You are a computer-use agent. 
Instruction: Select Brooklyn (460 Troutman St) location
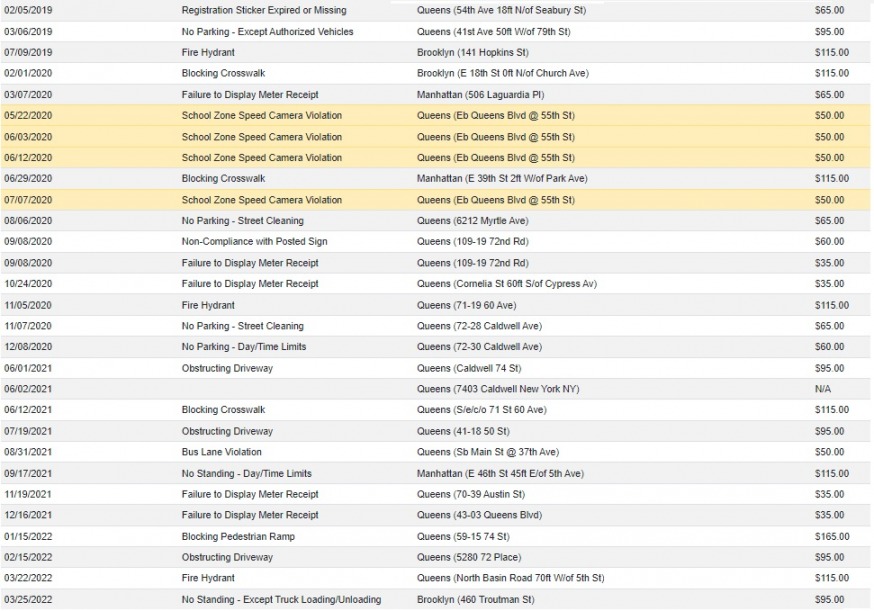pos(475,600)
